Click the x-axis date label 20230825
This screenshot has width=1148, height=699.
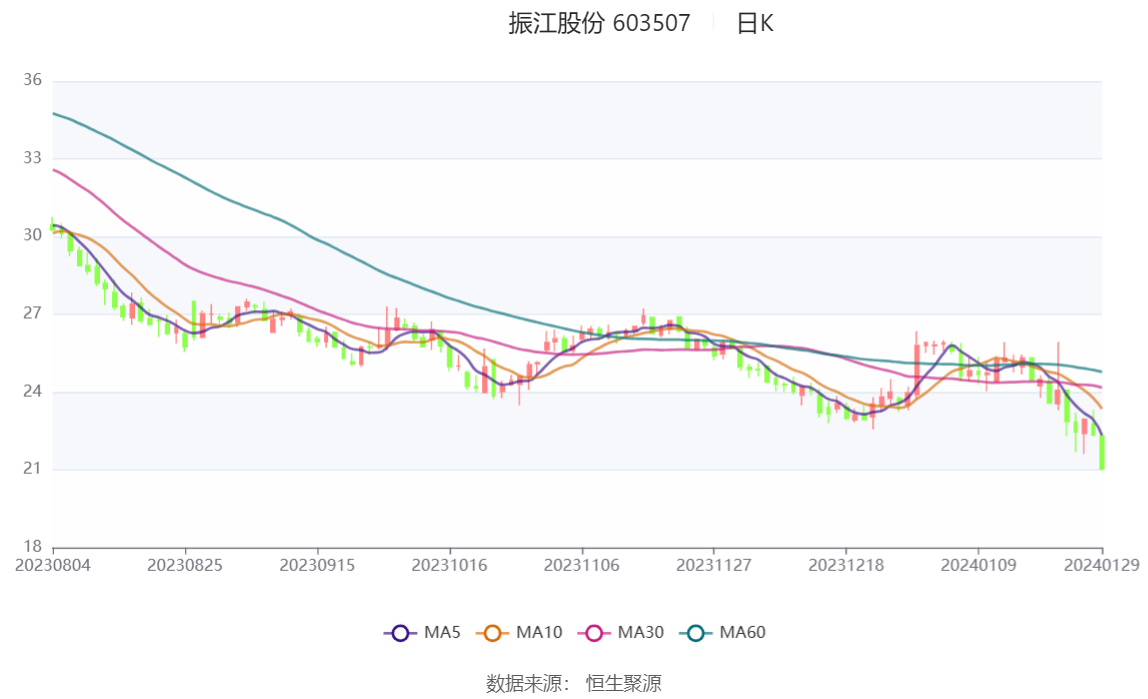click(184, 565)
